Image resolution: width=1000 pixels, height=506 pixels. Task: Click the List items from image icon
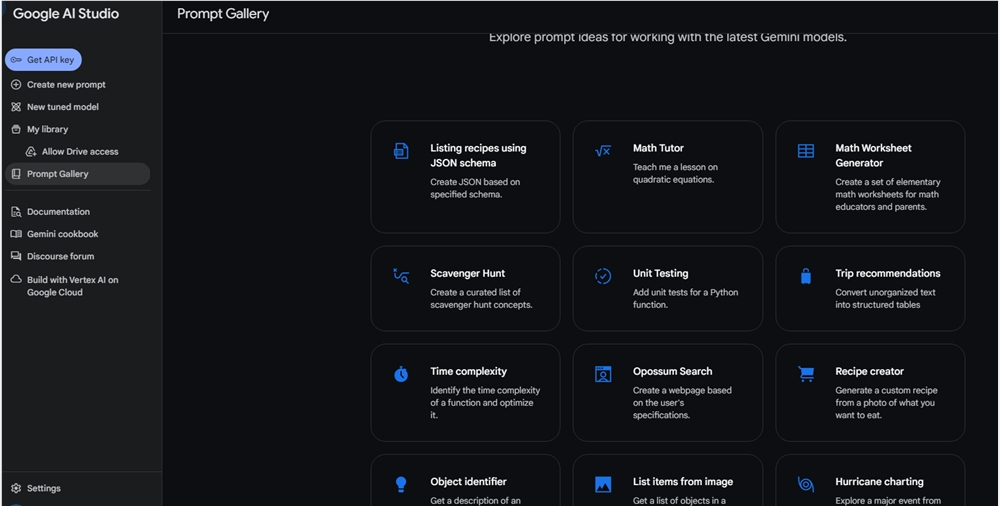pos(603,484)
